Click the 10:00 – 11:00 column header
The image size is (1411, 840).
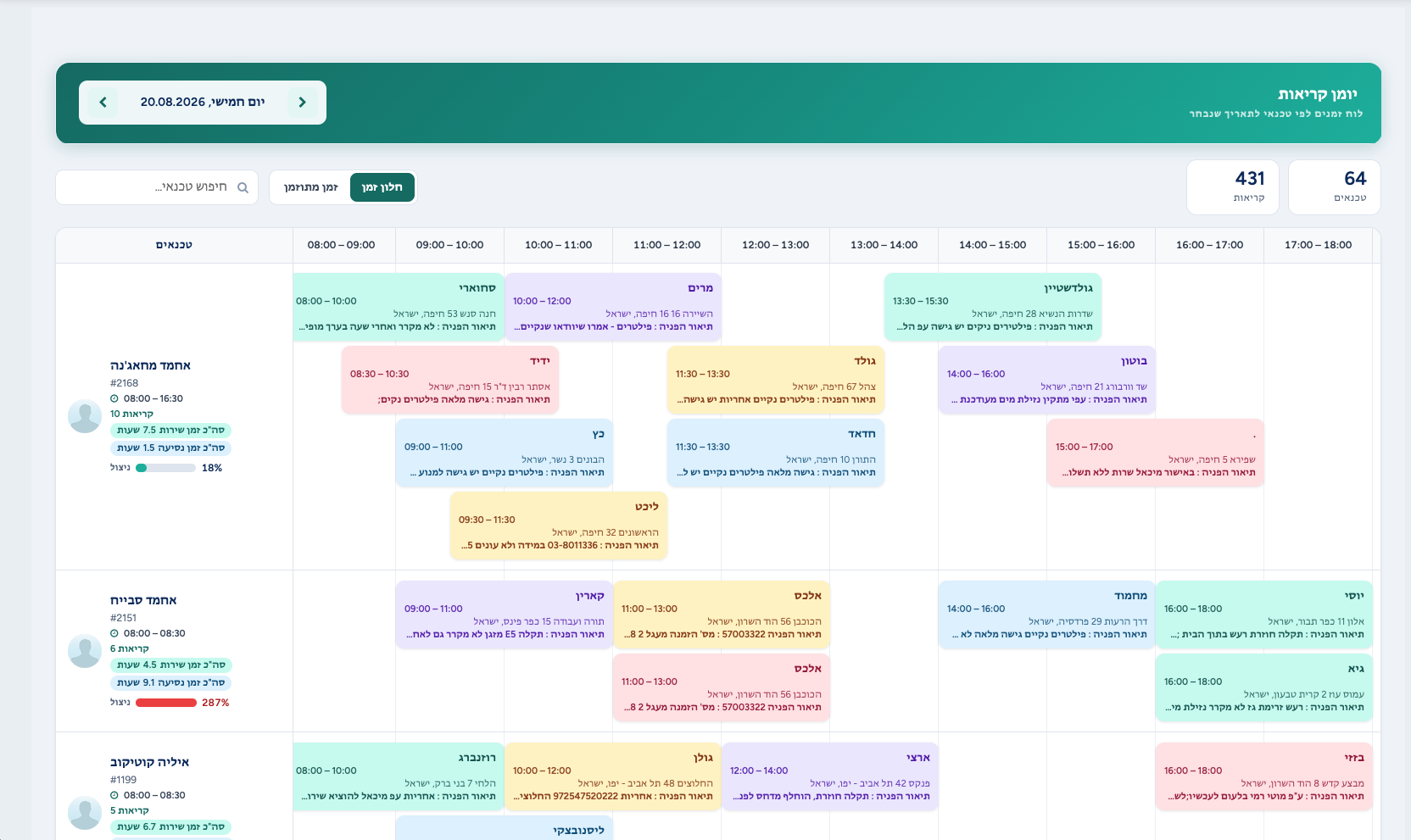(x=558, y=245)
